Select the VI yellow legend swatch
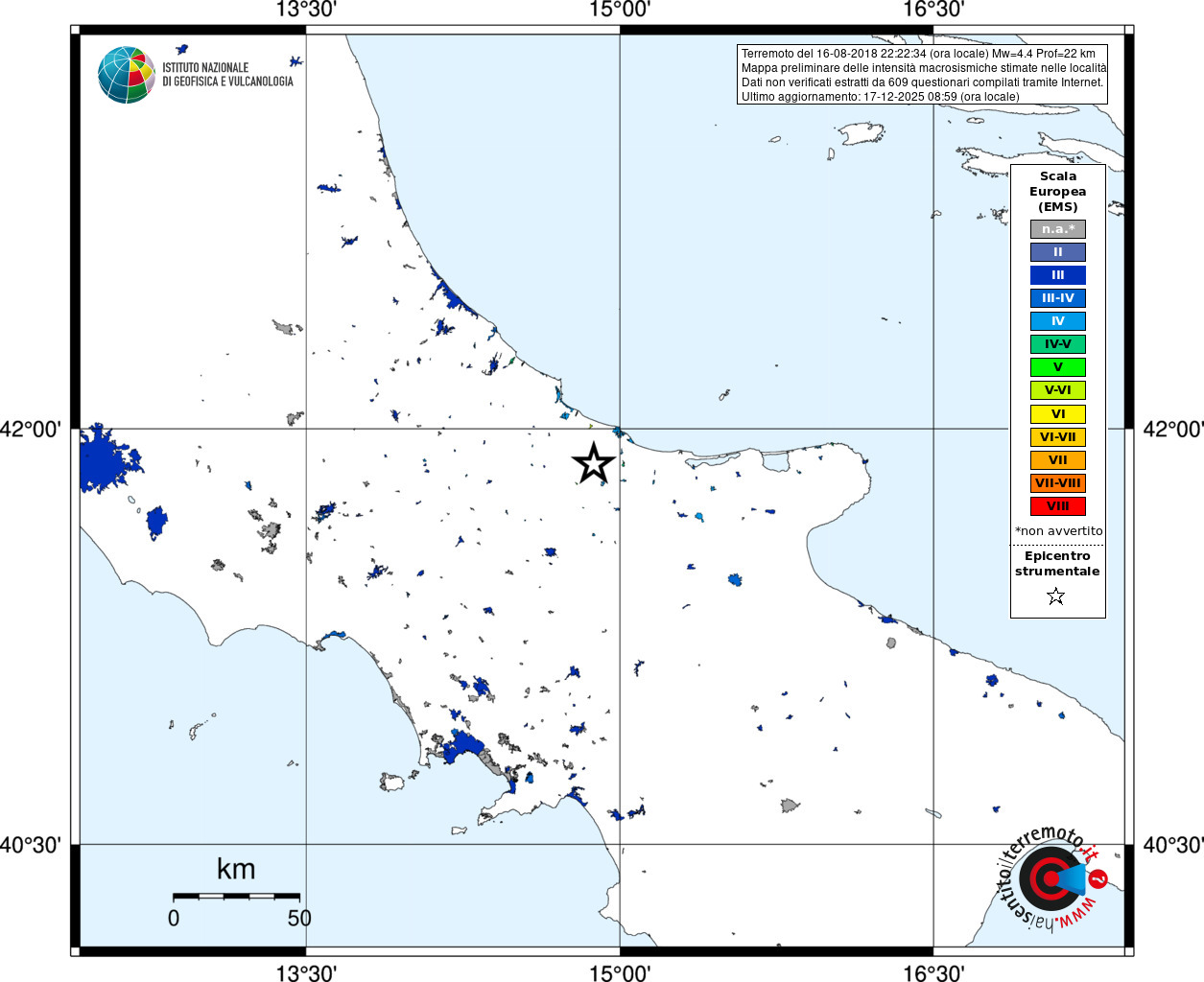This screenshot has height=982, width=1204. [x=1058, y=414]
